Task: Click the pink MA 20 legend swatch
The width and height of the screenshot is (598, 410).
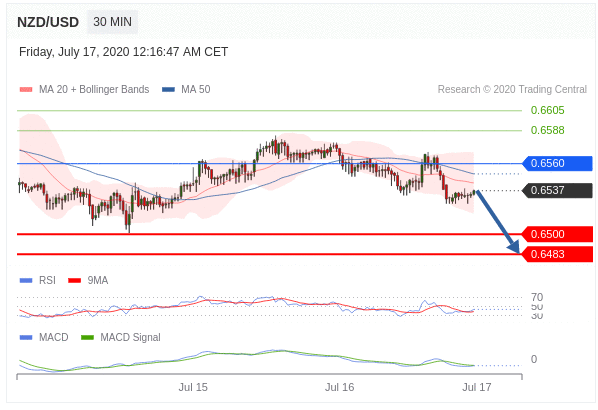Action: pyautogui.click(x=26, y=90)
